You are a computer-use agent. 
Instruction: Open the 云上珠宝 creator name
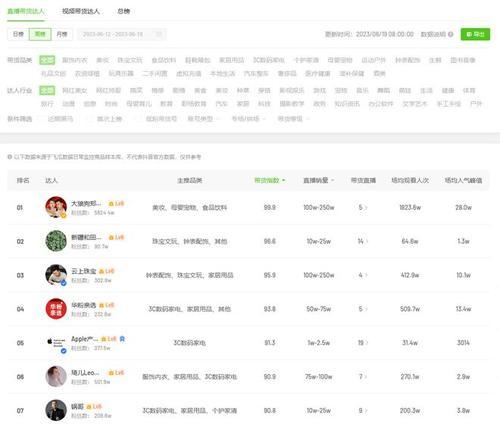pyautogui.click(x=84, y=271)
